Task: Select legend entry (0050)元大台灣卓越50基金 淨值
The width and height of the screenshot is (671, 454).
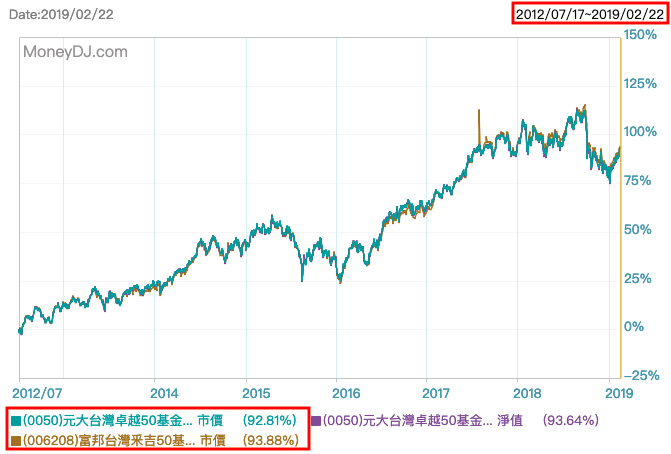Action: click(x=455, y=421)
